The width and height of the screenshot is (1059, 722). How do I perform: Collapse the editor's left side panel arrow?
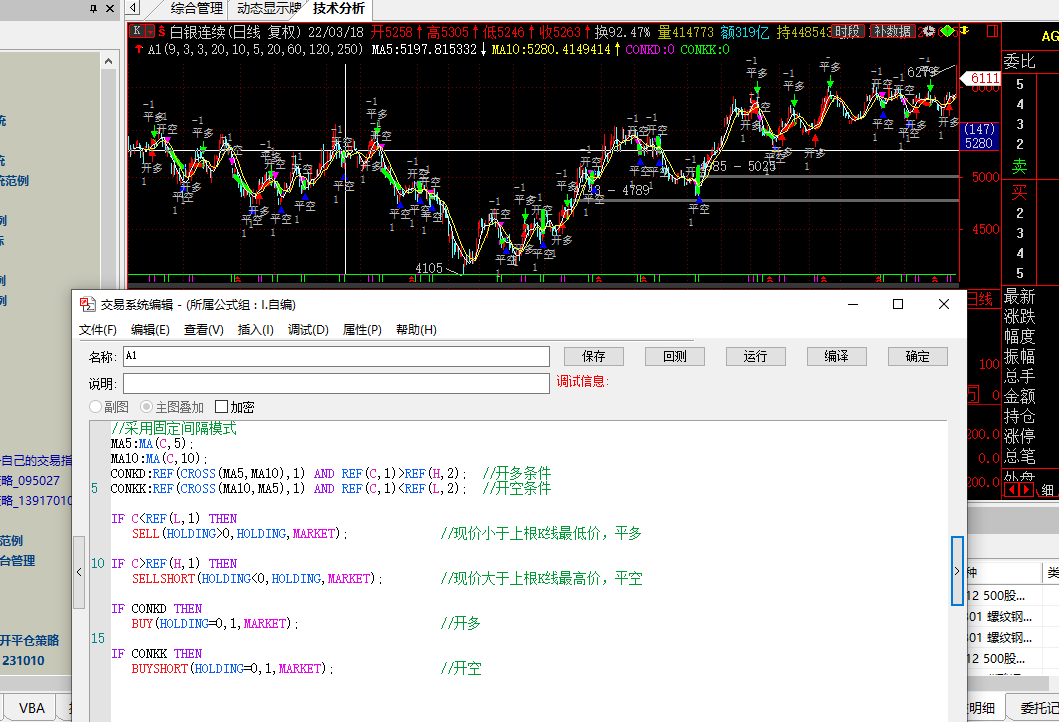pos(79,572)
